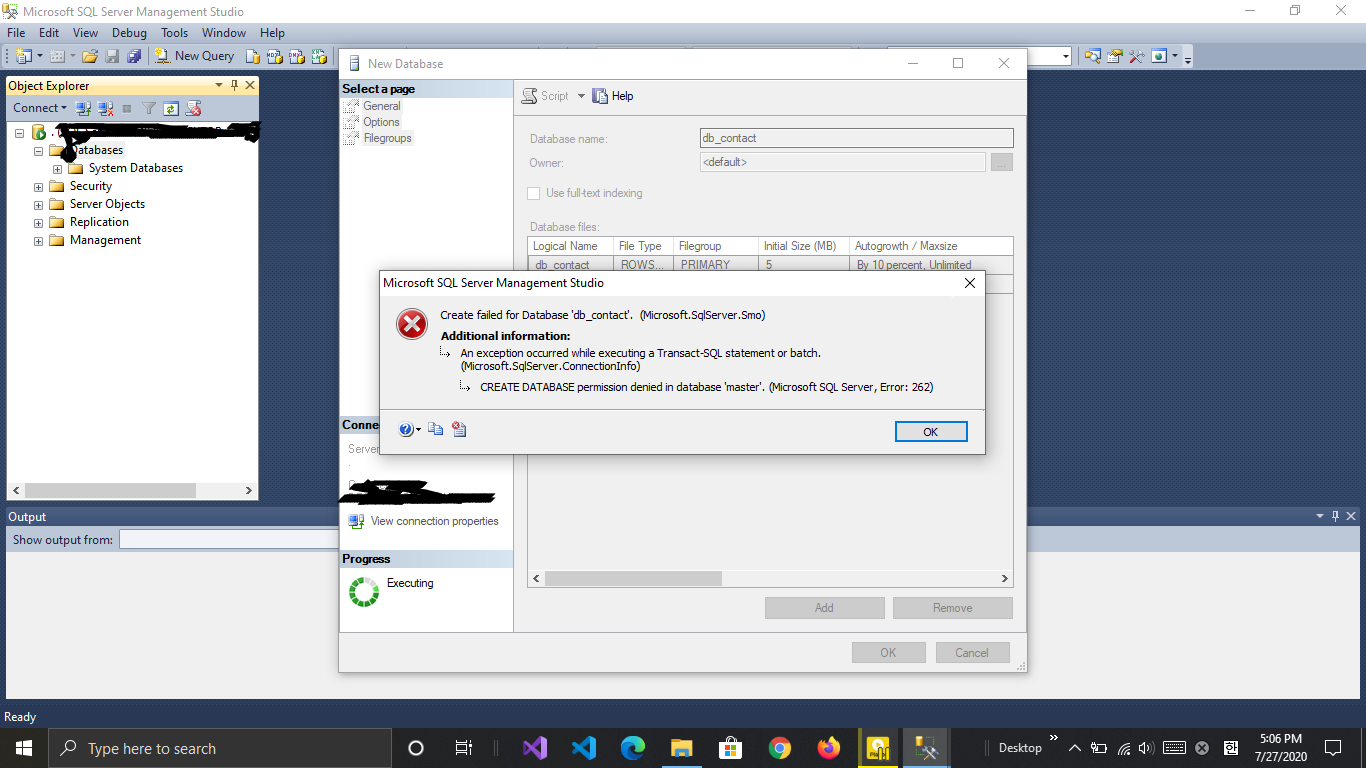1366x768 pixels.
Task: Click the New Project toolbar icon
Action: tap(24, 56)
